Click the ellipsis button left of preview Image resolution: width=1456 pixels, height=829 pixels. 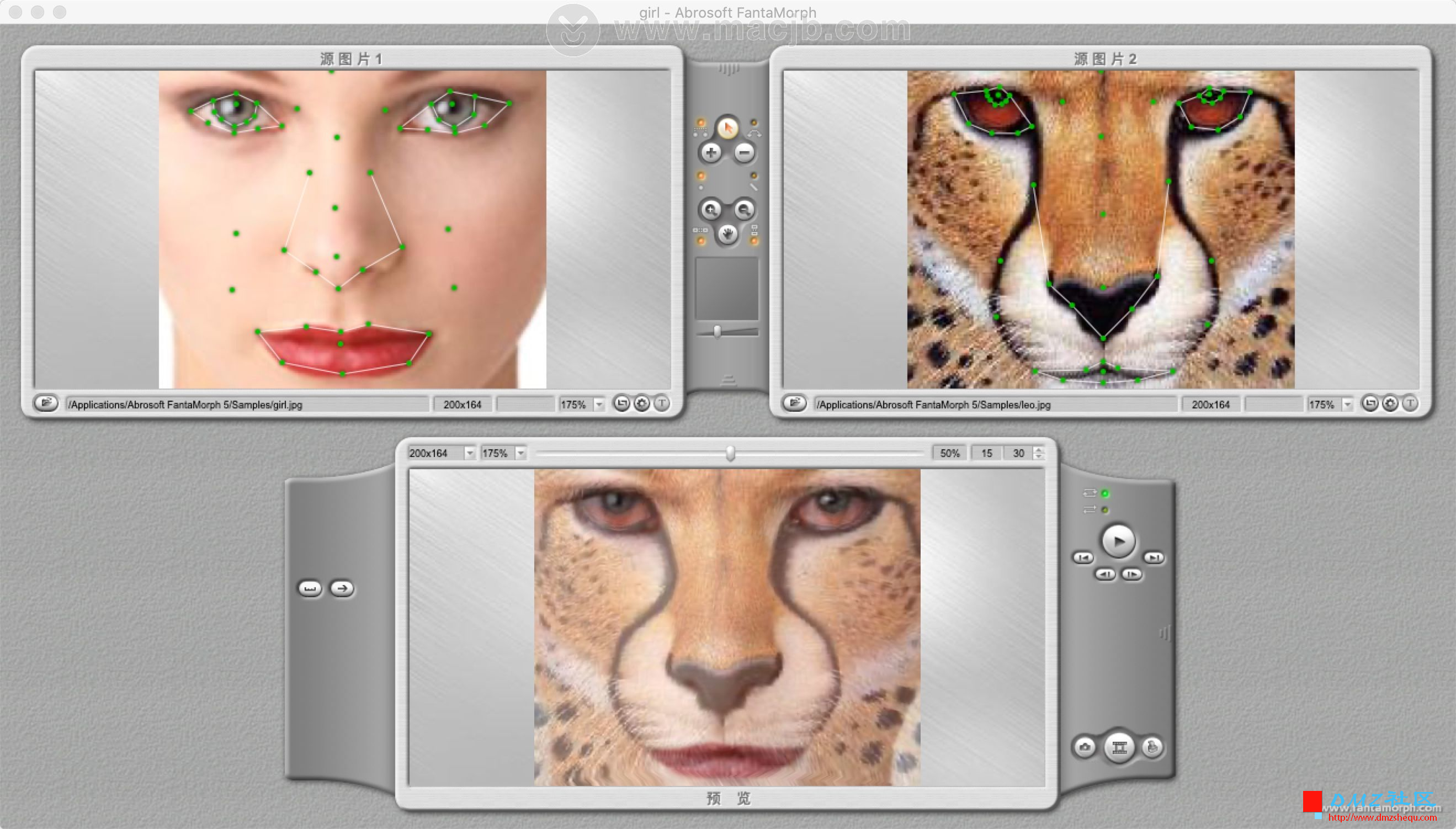click(310, 588)
